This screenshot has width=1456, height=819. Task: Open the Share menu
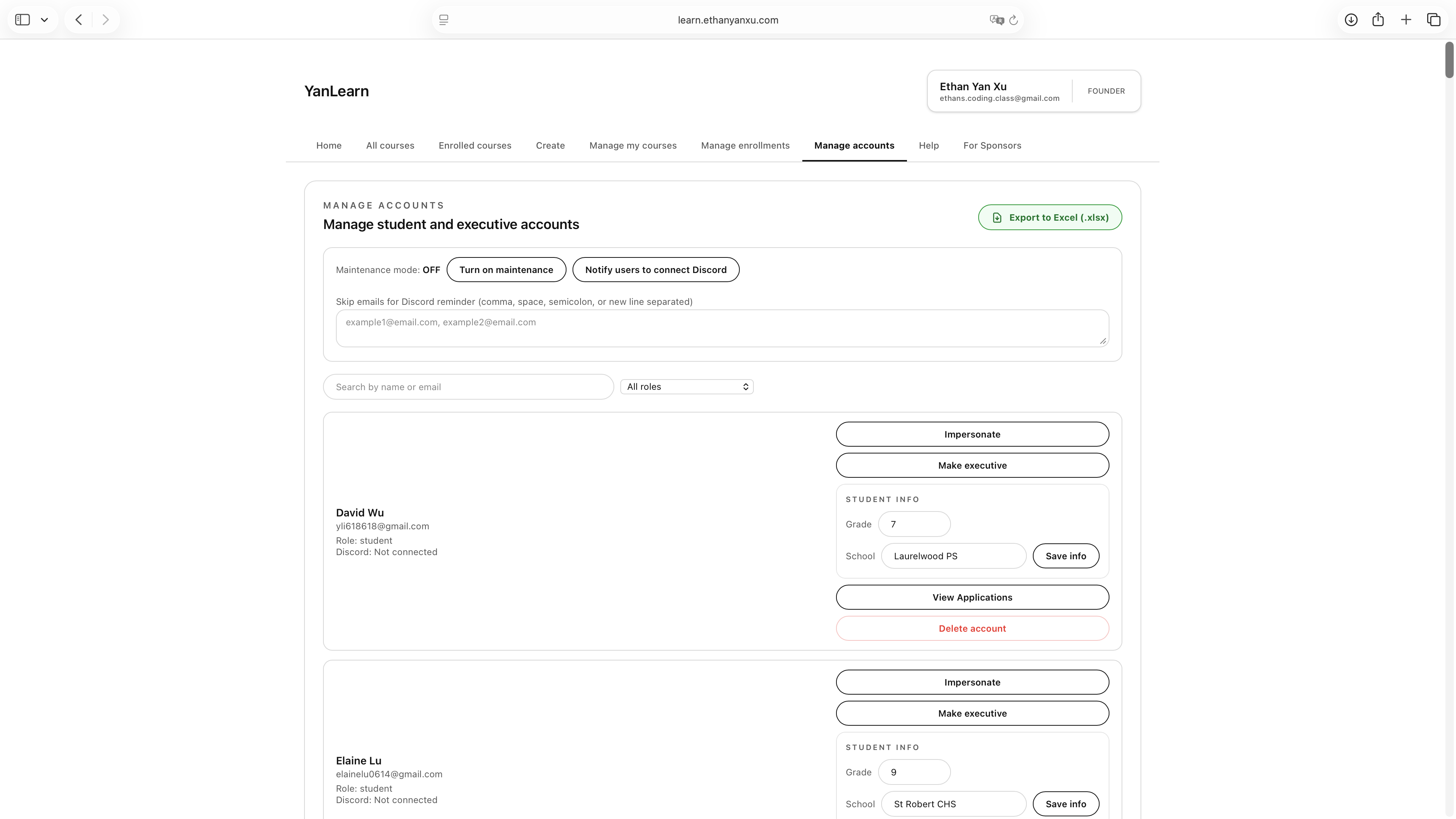pyautogui.click(x=1378, y=19)
